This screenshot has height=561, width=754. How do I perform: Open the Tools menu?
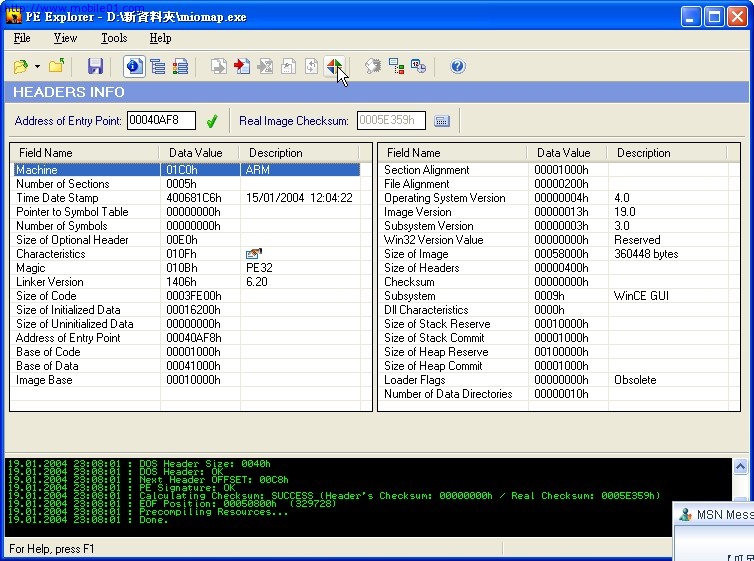click(114, 38)
